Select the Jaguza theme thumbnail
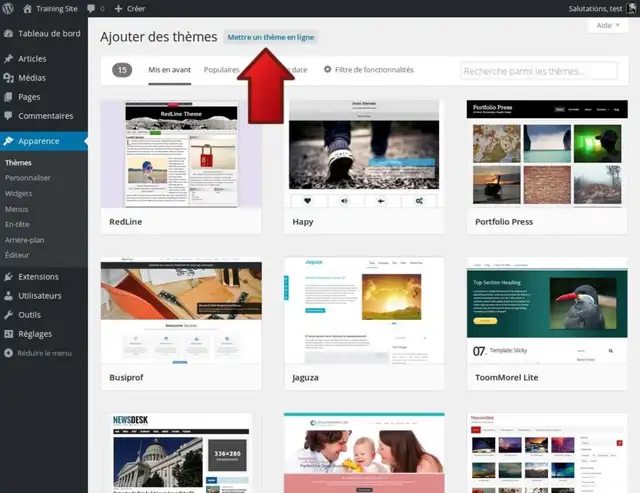The image size is (640, 493). (x=364, y=310)
